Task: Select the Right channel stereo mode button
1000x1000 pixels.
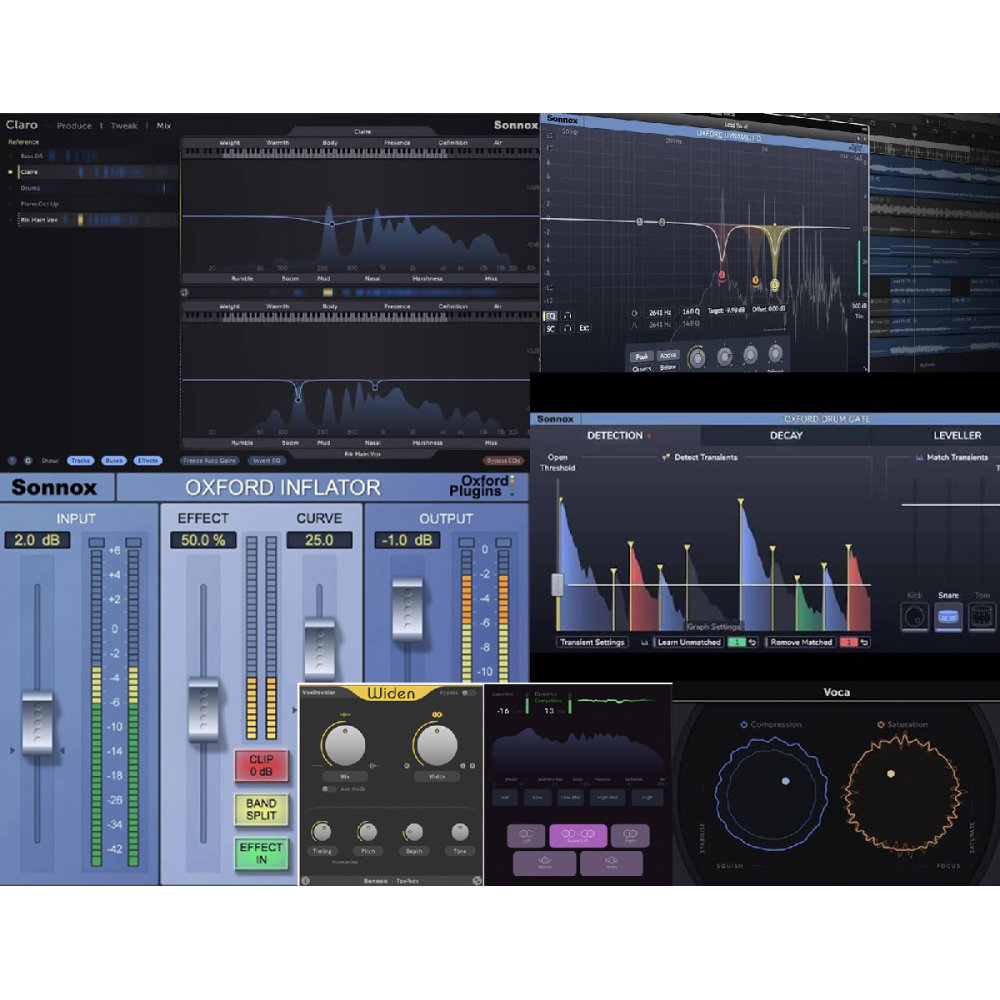Action: coord(630,835)
